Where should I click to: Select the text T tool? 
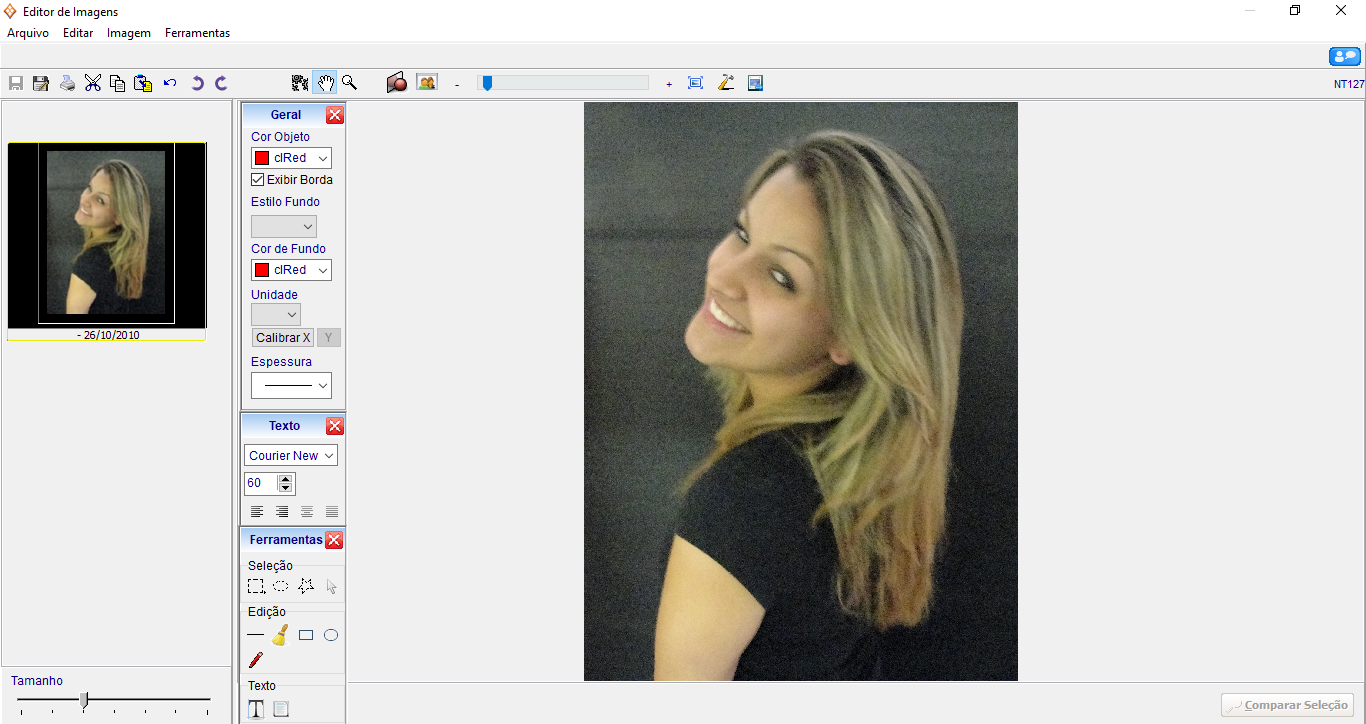[x=256, y=709]
